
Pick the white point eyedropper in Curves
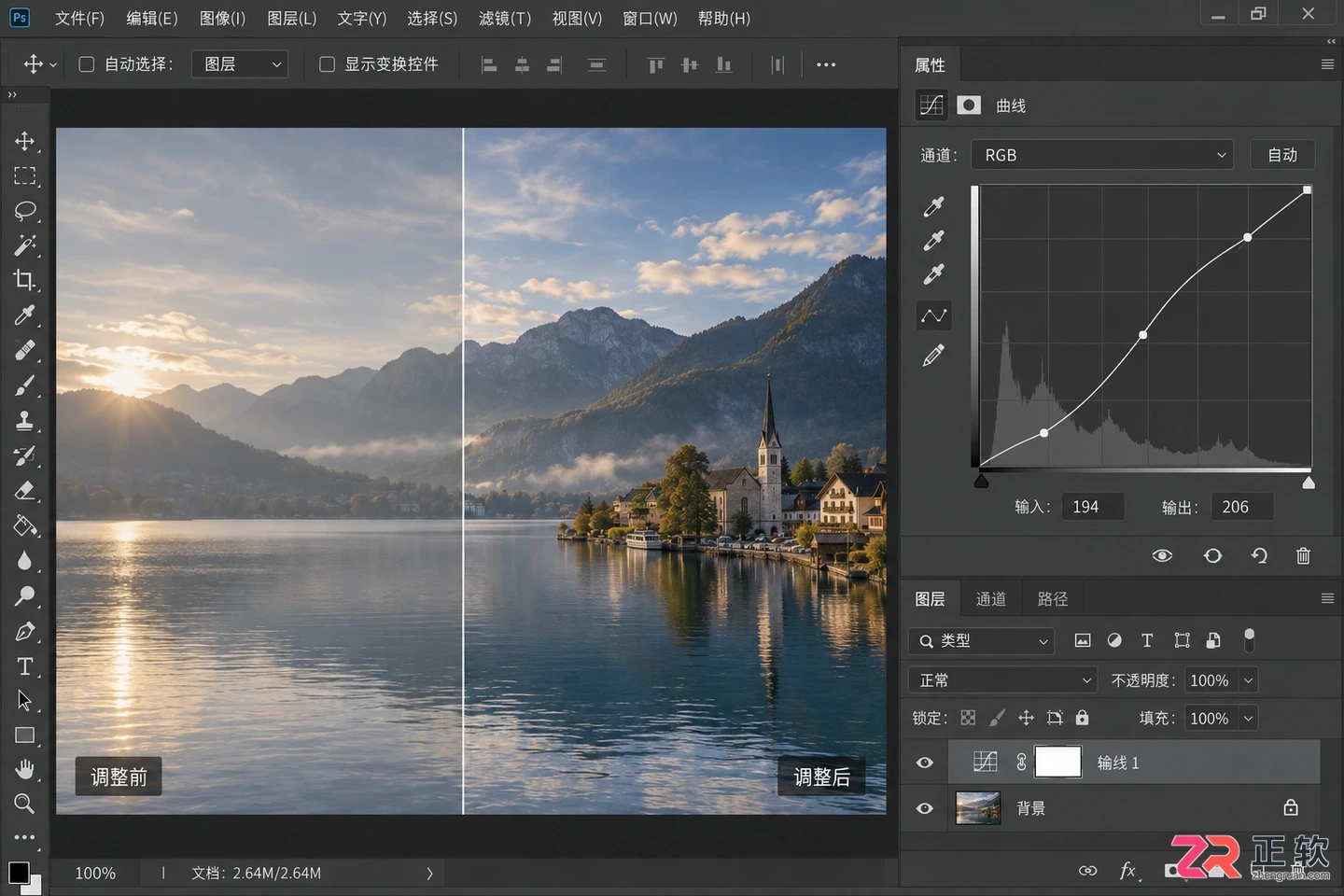[x=933, y=274]
